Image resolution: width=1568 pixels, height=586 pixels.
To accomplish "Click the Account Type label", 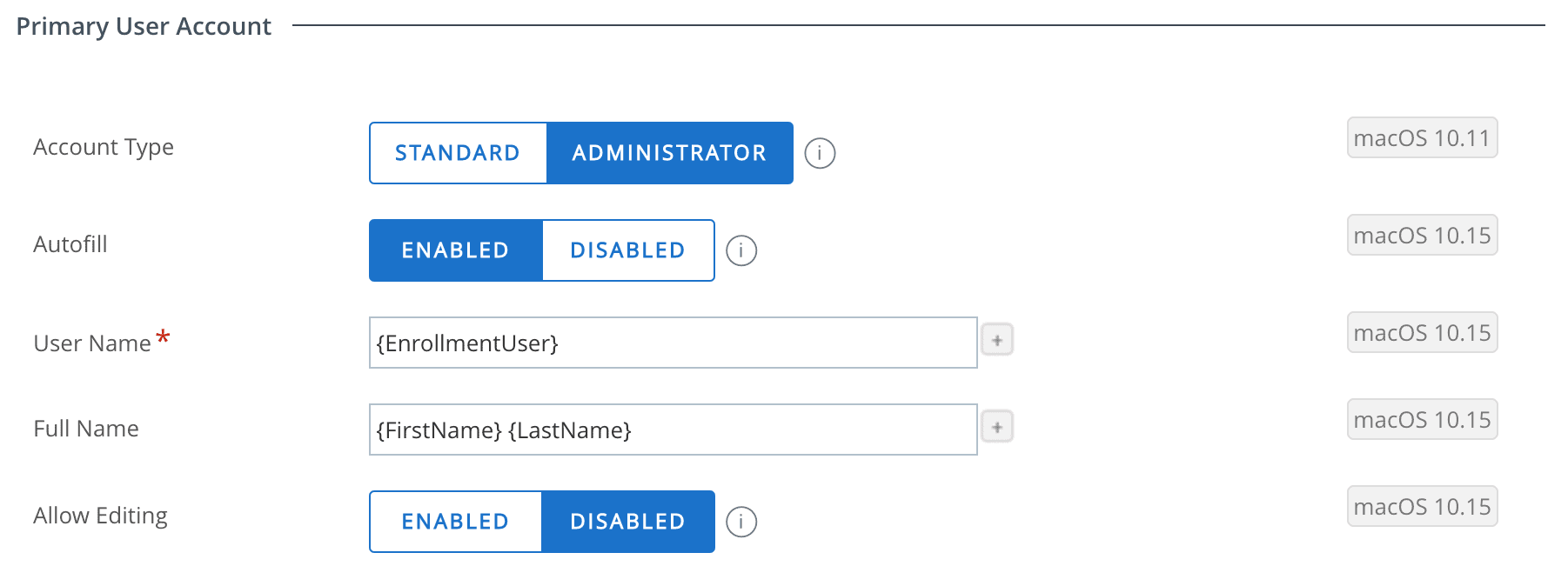I will (x=104, y=147).
